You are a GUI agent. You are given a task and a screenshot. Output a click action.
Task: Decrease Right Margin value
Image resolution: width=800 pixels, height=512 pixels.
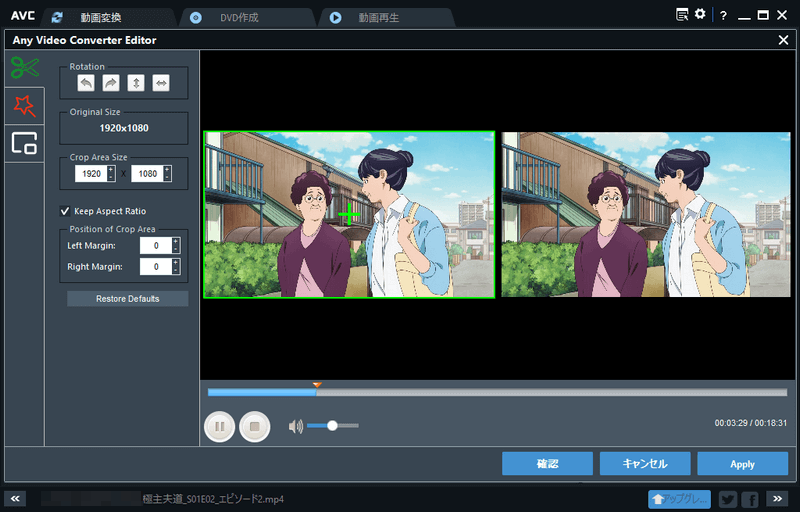176,270
